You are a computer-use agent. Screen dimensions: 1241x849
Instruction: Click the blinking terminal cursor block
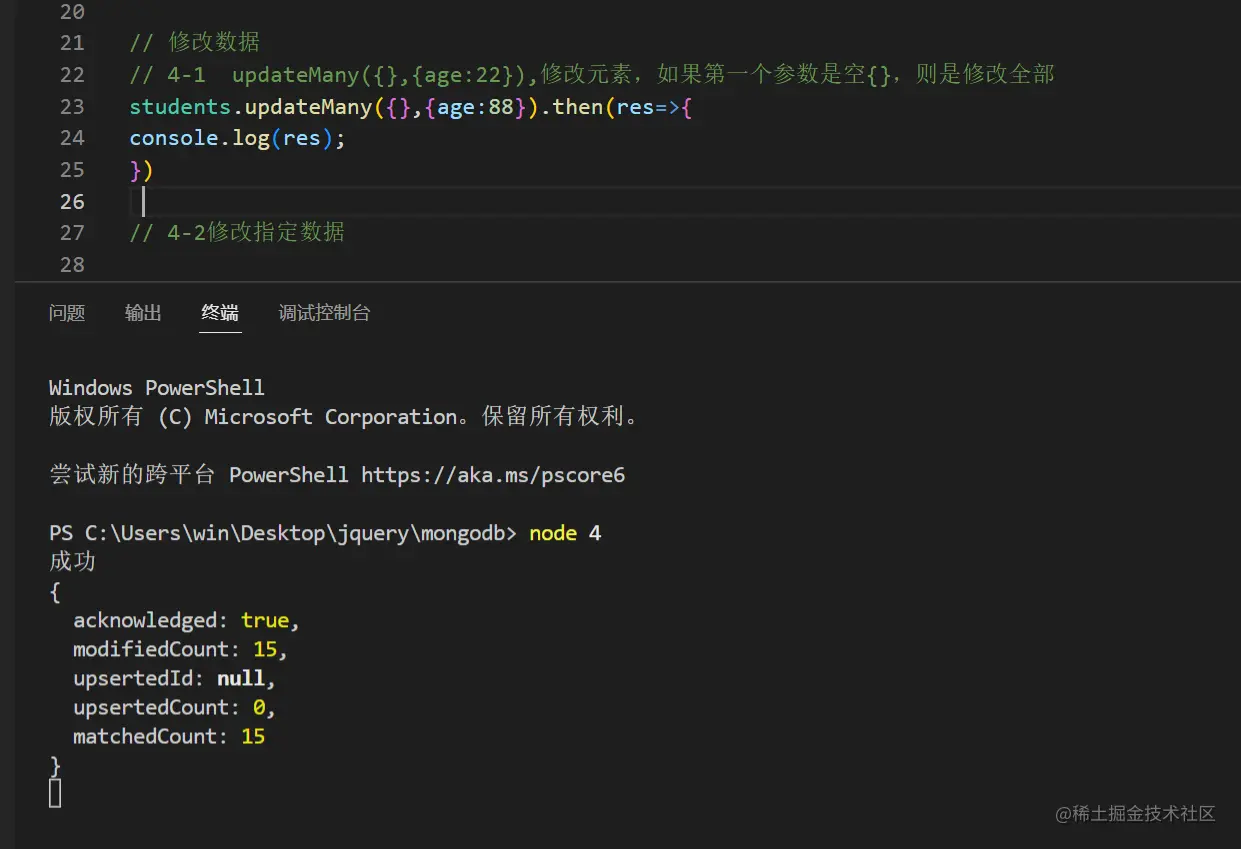[x=55, y=792]
